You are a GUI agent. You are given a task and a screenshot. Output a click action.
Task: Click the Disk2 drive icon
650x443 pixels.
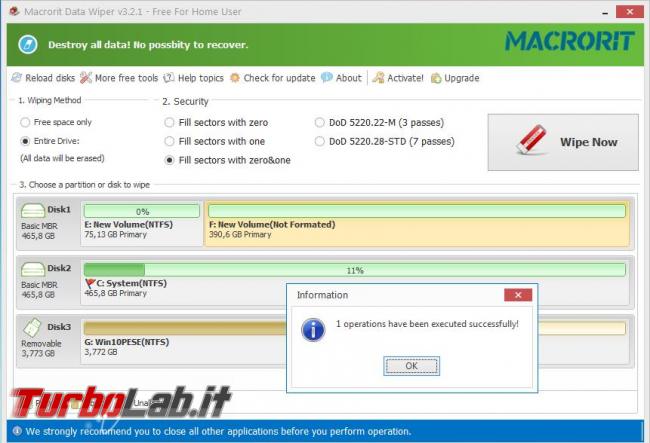point(33,269)
